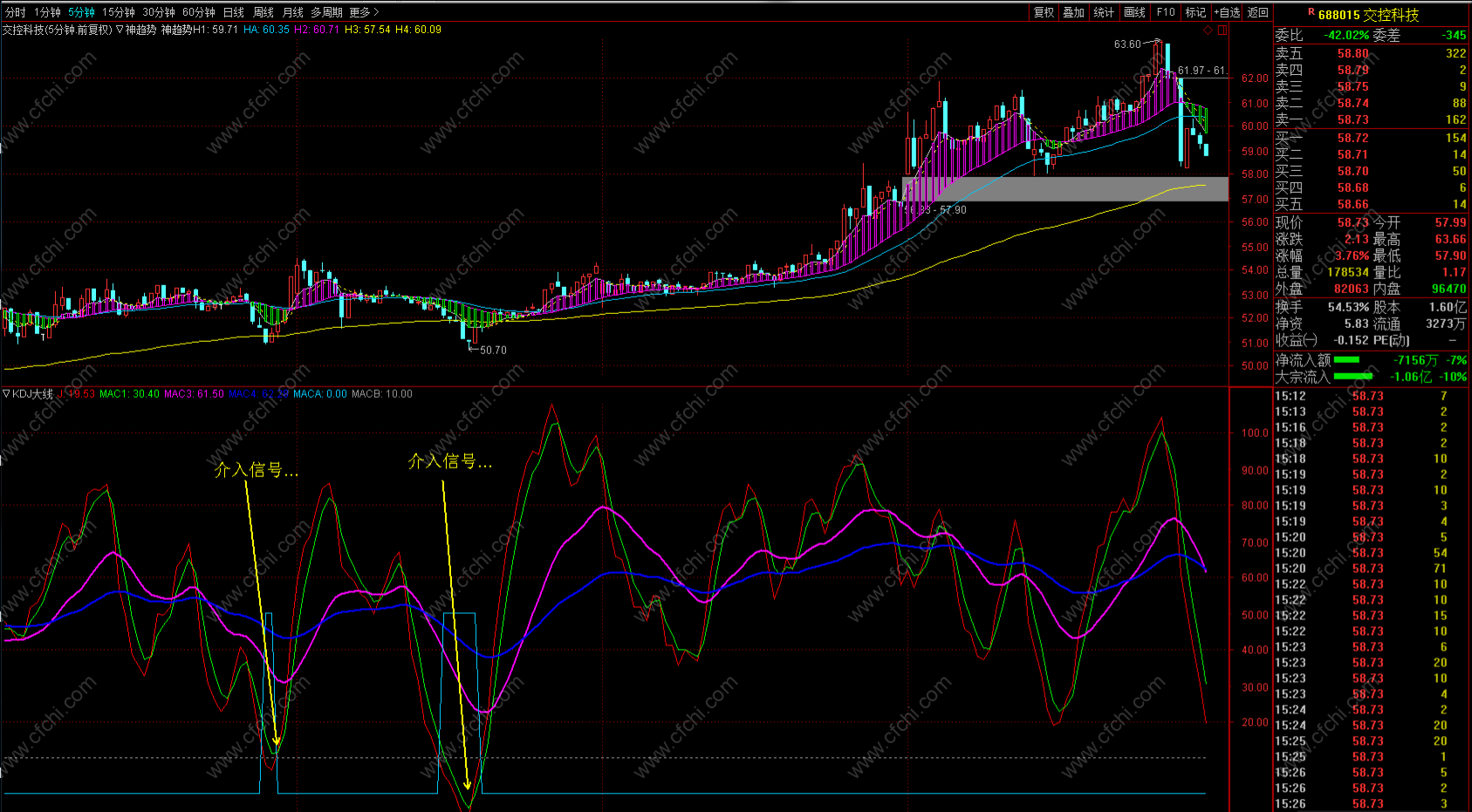Click the red panel layout icon
1472x812 pixels.
[1222, 30]
